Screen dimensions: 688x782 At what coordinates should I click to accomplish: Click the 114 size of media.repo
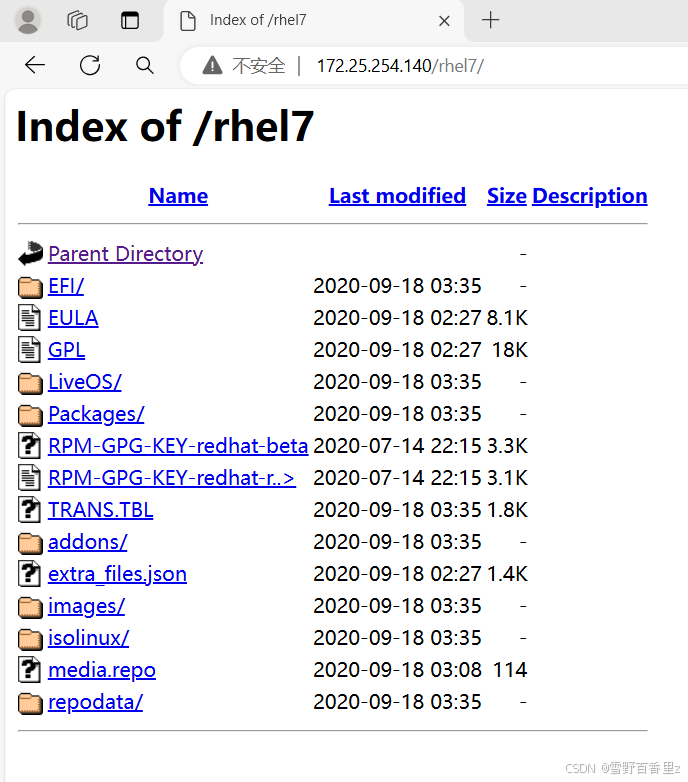510,670
